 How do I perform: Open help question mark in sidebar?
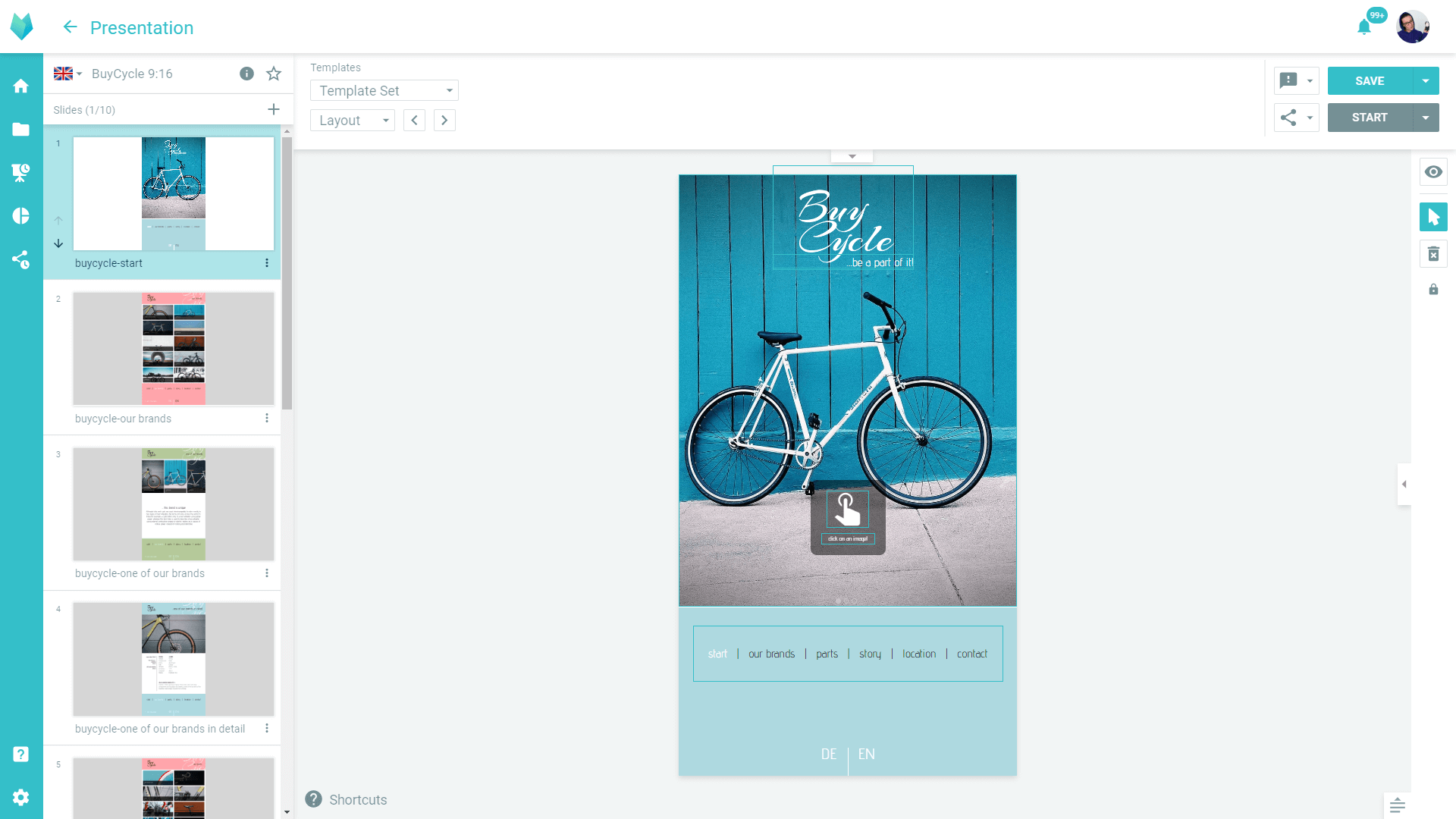coord(21,754)
